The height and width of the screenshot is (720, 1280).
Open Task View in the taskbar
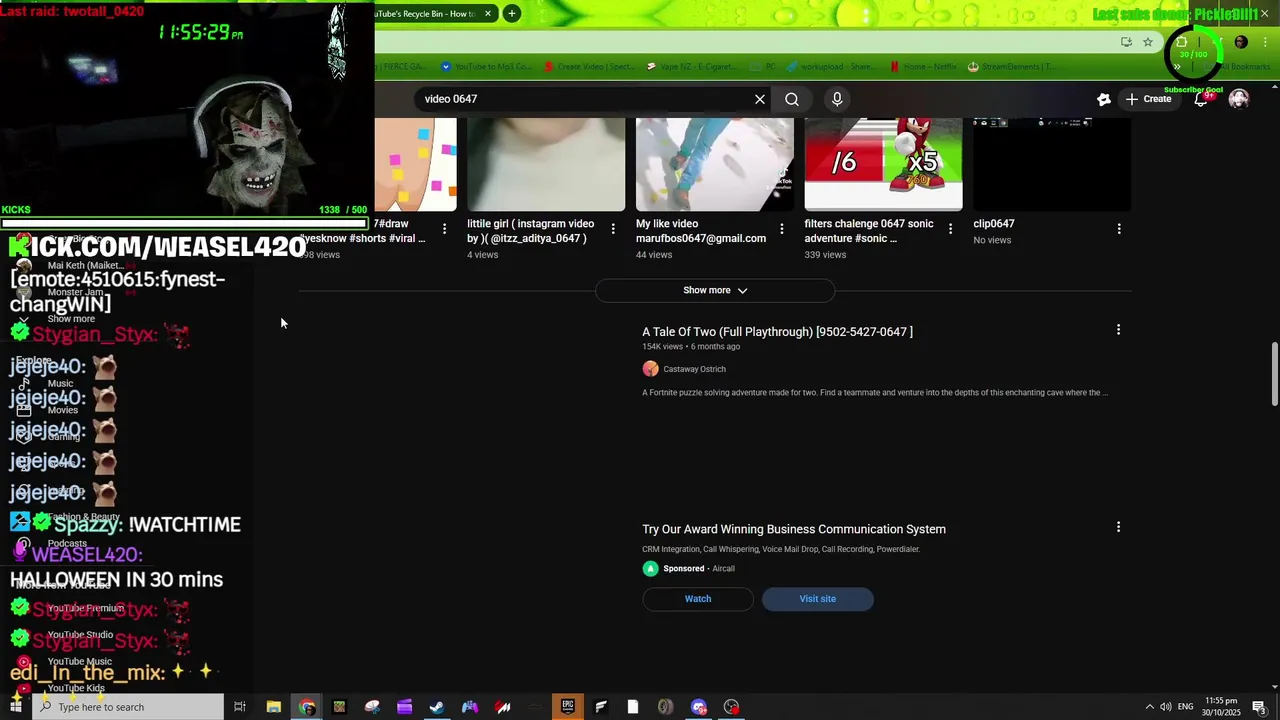coord(240,707)
